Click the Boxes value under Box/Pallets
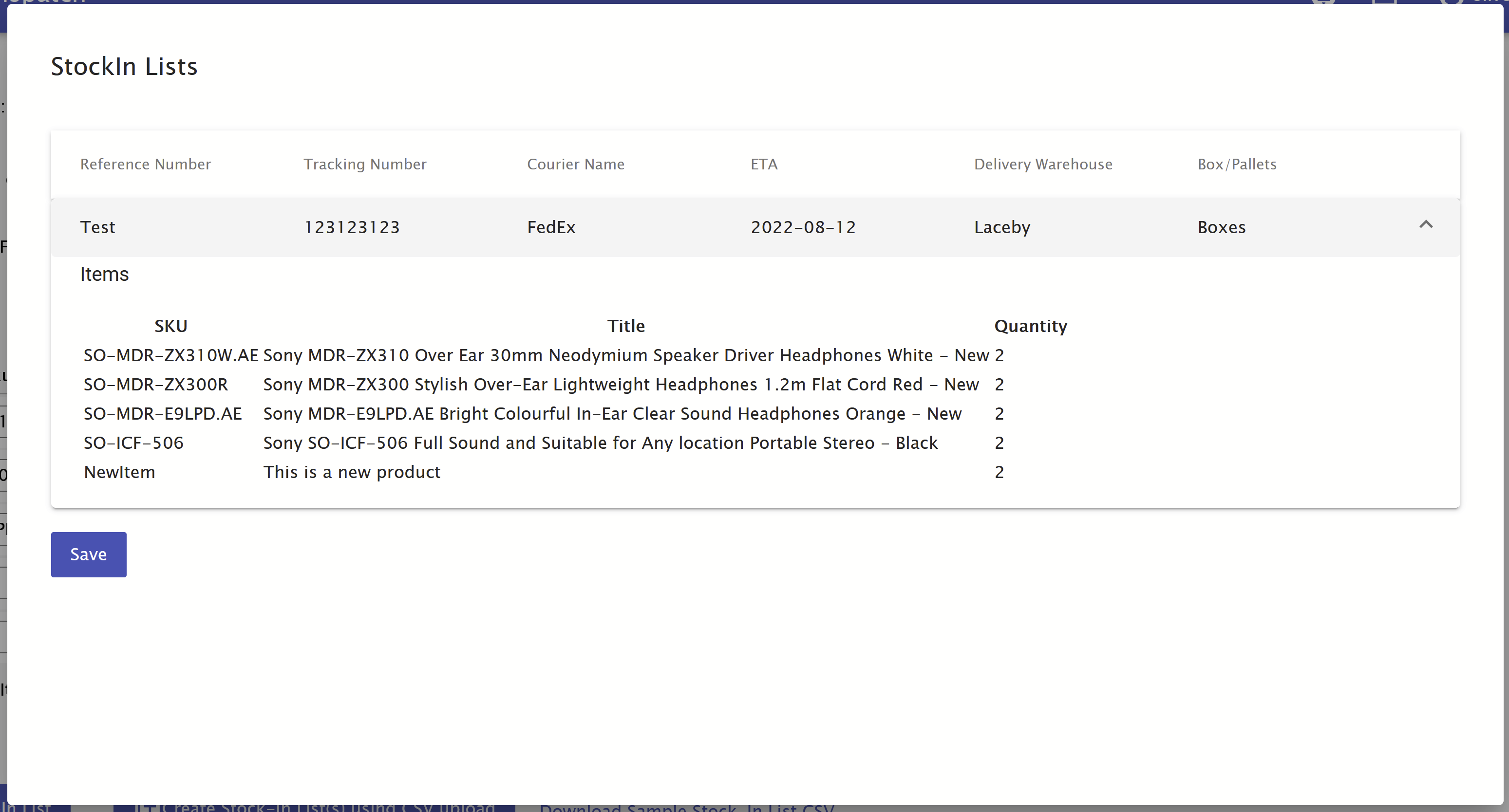This screenshot has height=812, width=1509. point(1222,227)
